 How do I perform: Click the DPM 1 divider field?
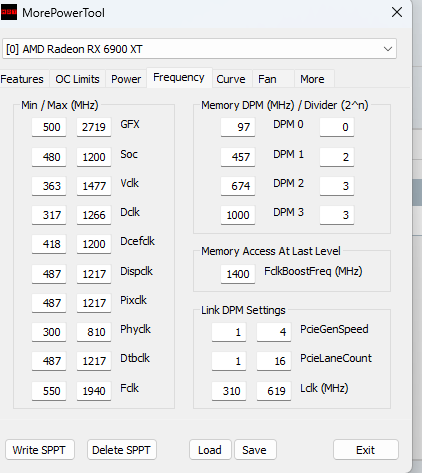337,157
